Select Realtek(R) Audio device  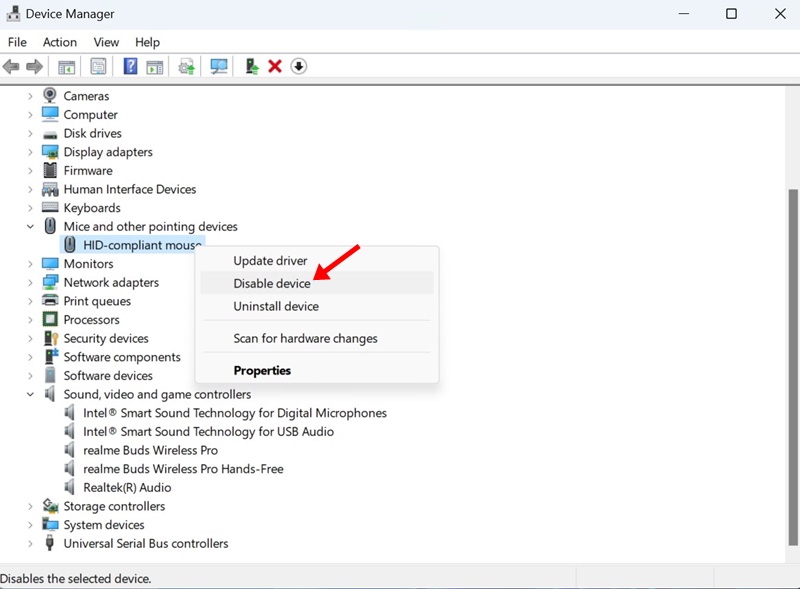127,488
